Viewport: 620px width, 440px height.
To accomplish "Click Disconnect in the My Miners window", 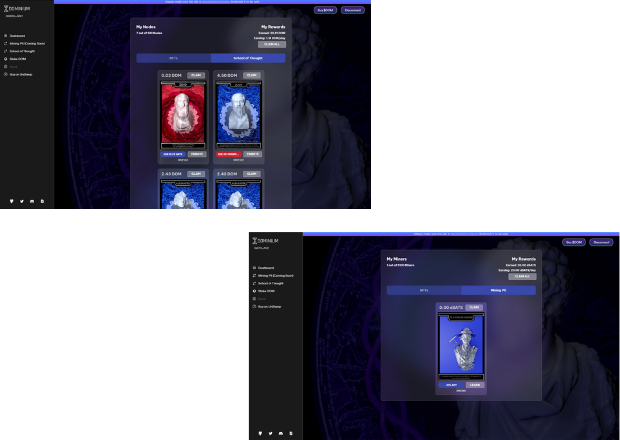I will click(601, 242).
